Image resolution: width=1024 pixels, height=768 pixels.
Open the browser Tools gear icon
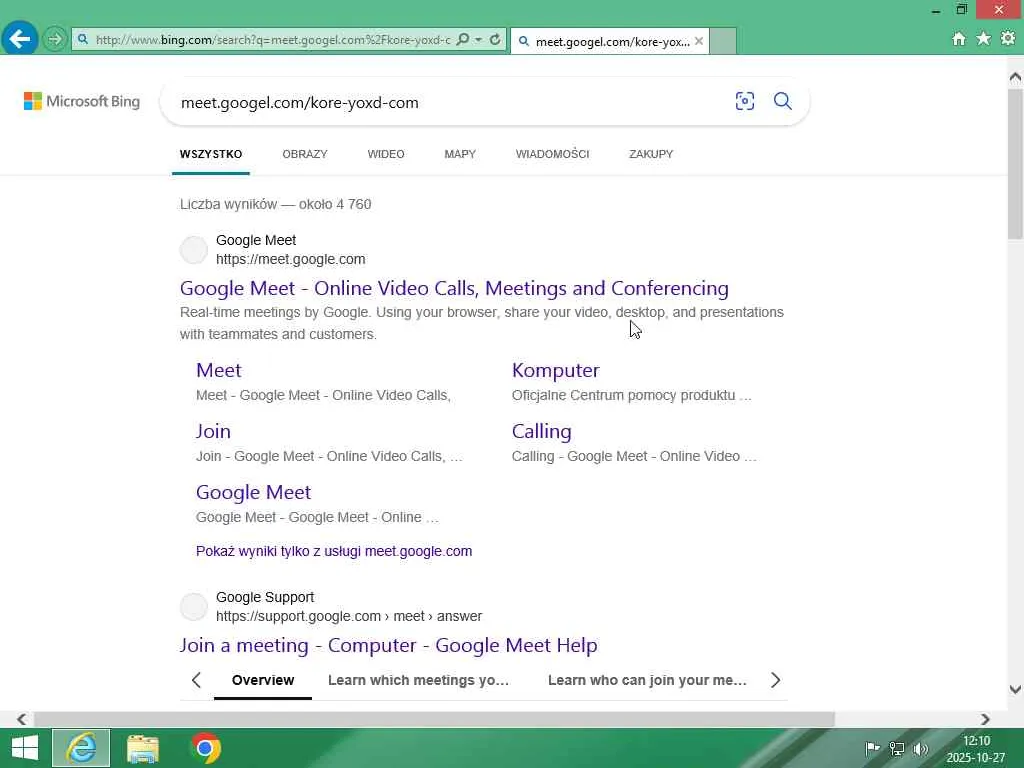pyautogui.click(x=1008, y=39)
